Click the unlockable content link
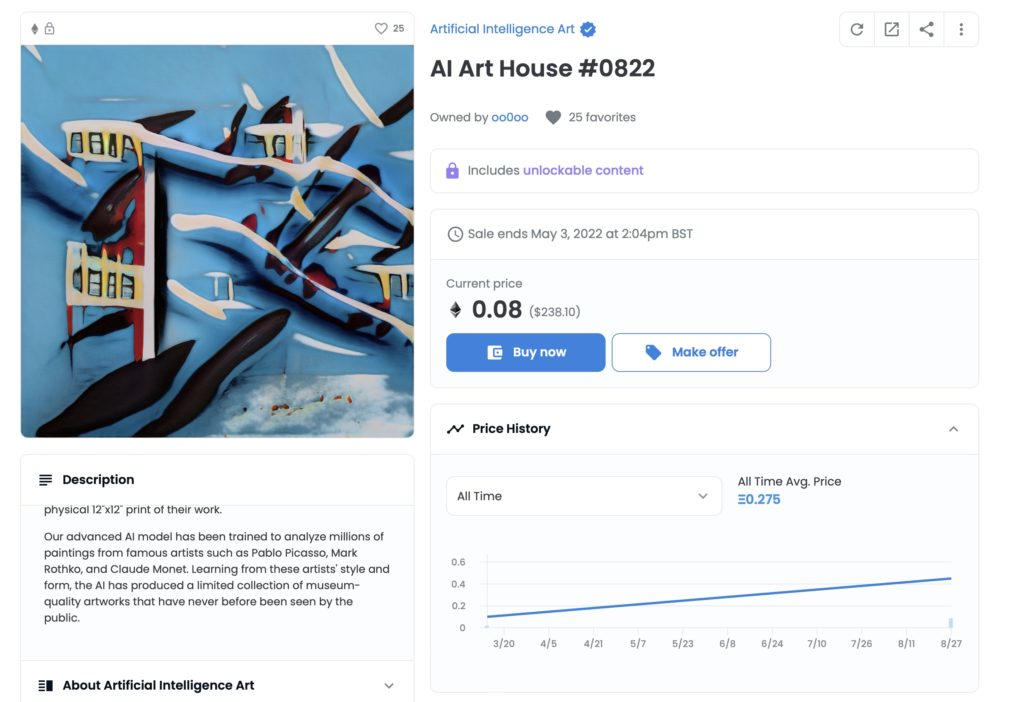Viewport: 1024px width, 702px height. click(x=583, y=171)
